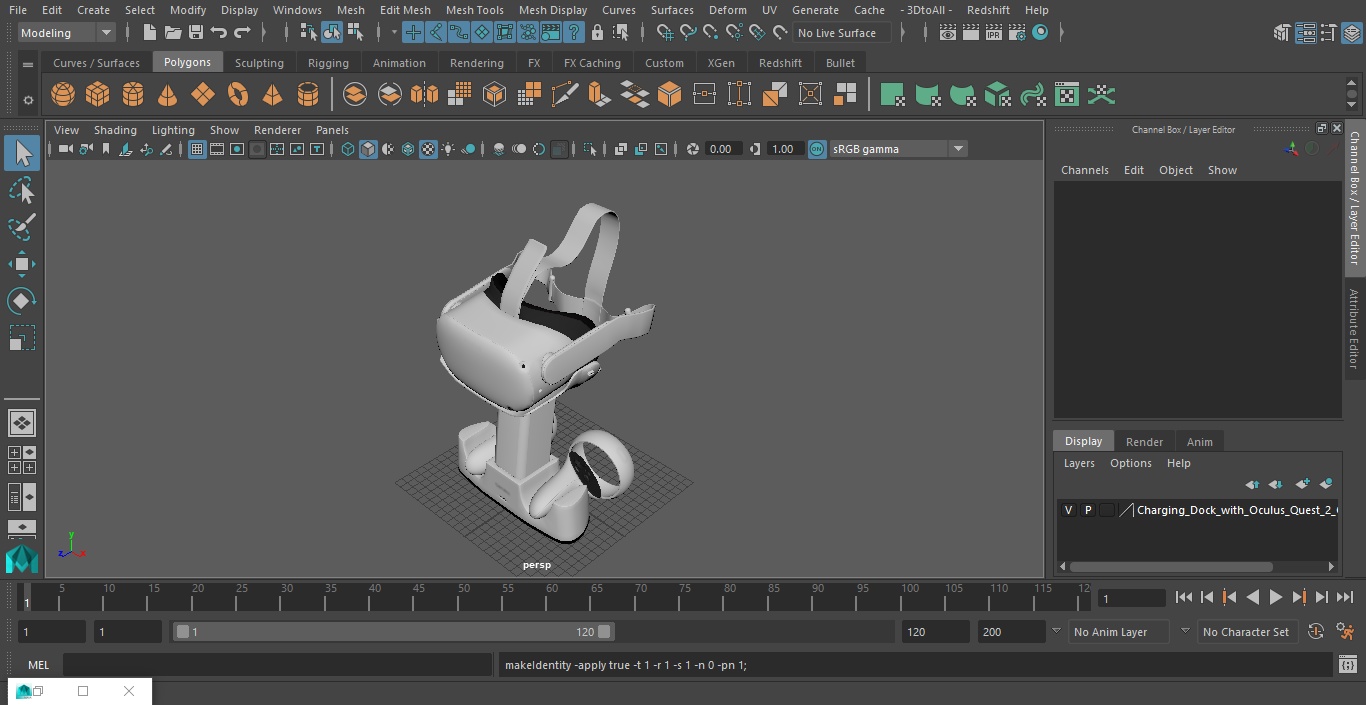This screenshot has width=1366, height=705.
Task: Click the layer color swatch box
Action: (x=1107, y=510)
